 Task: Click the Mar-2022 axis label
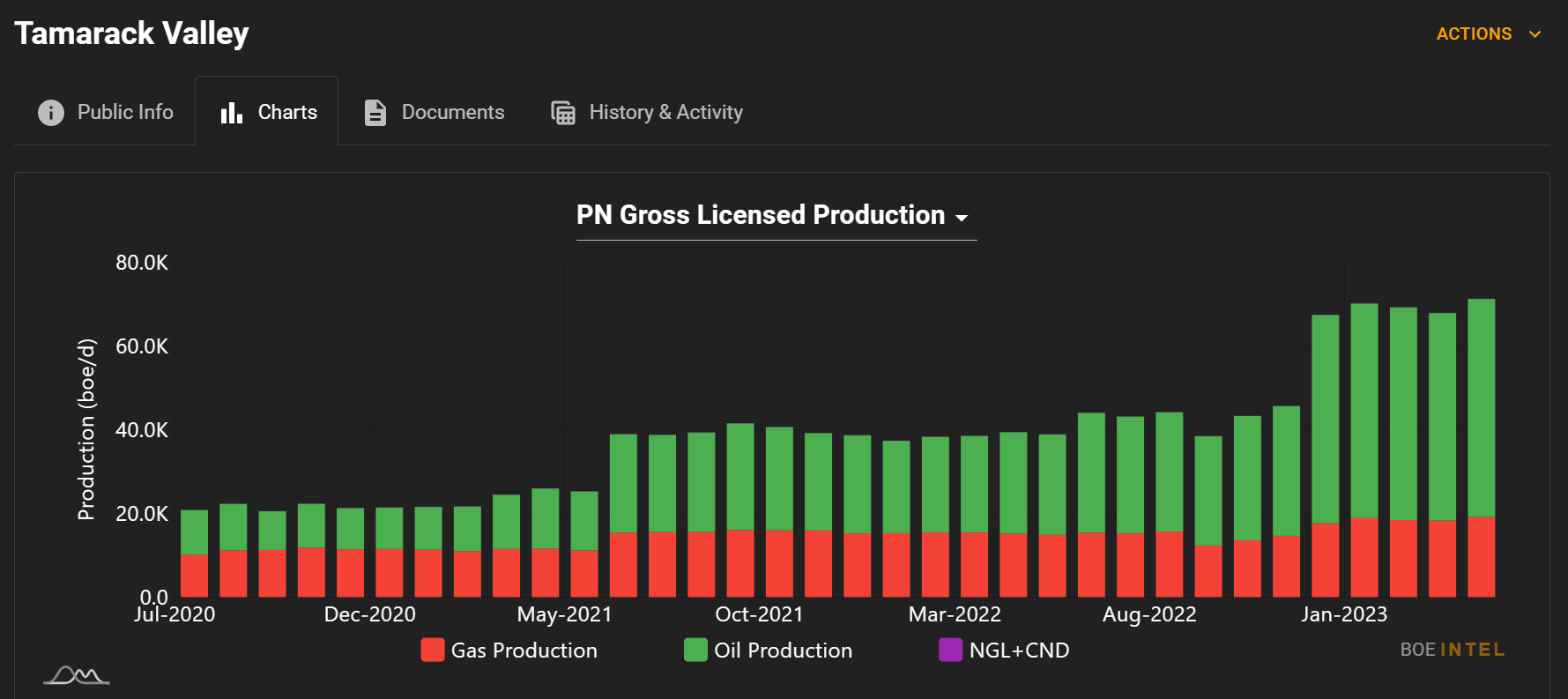[955, 614]
